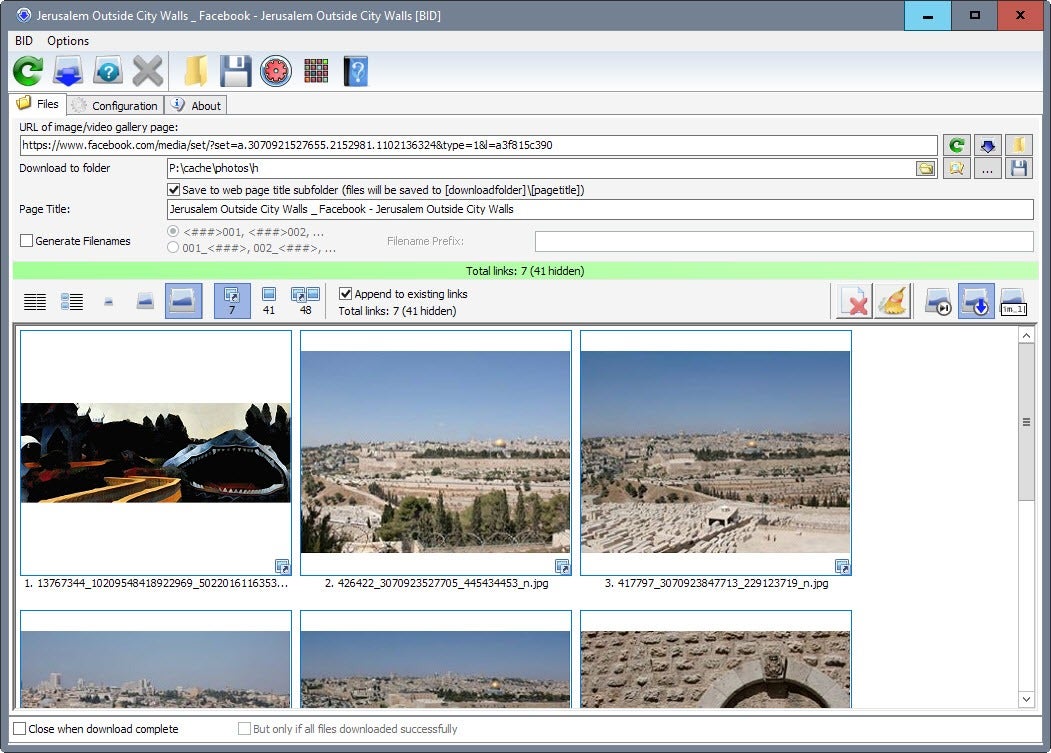Click browse folder icon inside download folder field

(x=926, y=168)
